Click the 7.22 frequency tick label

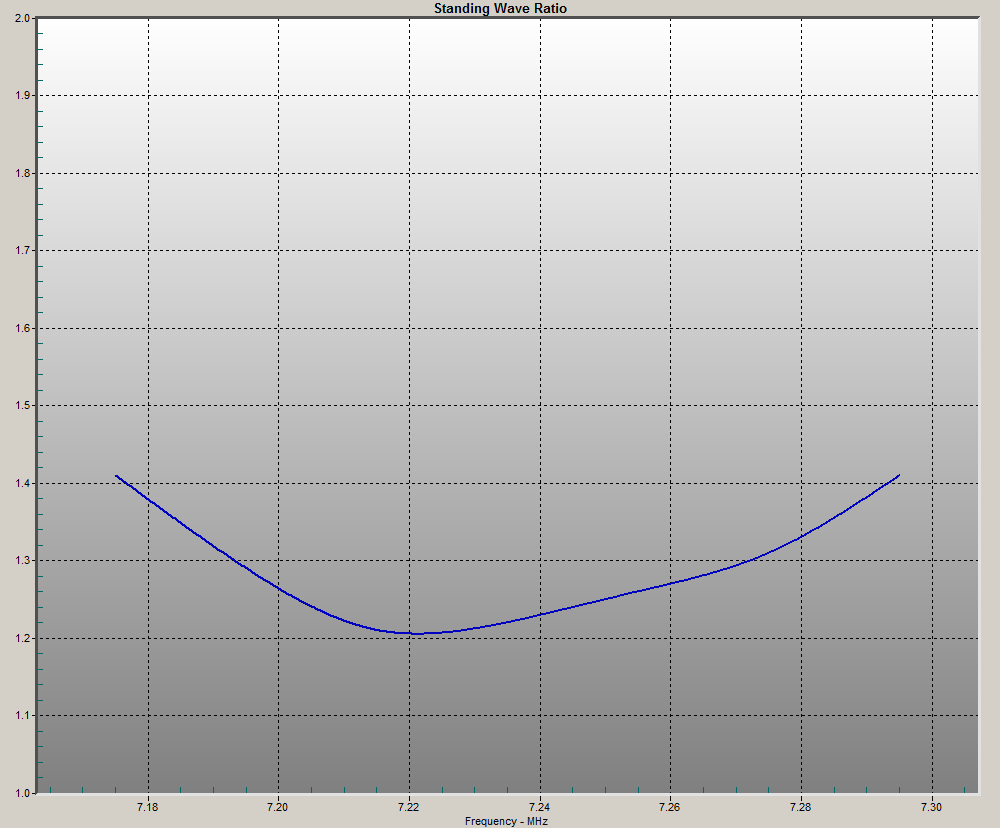coord(409,807)
